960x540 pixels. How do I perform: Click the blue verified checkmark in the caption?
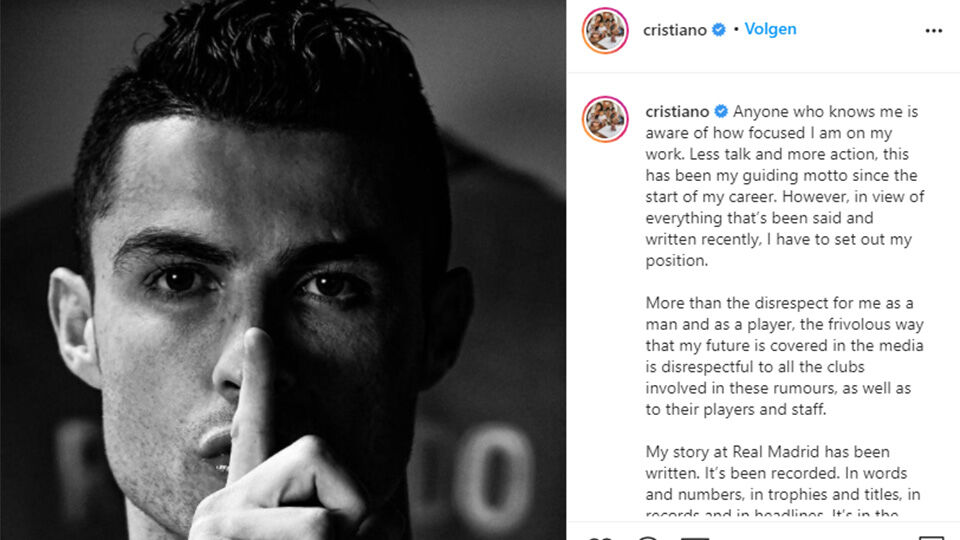[721, 111]
